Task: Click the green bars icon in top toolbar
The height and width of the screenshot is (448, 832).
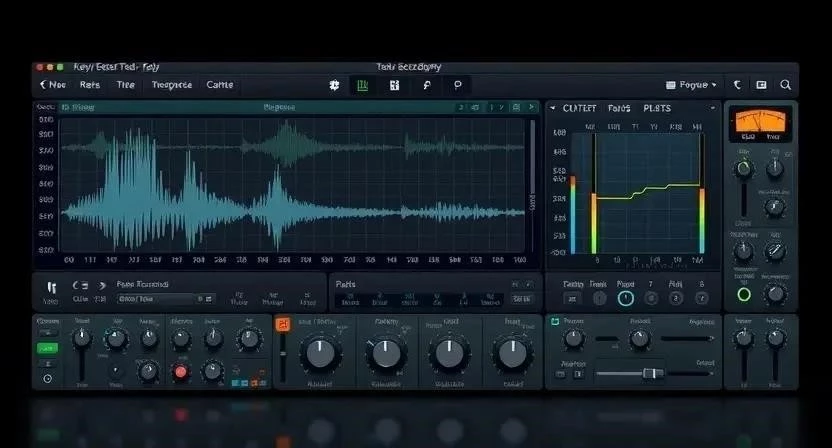Action: click(x=362, y=86)
